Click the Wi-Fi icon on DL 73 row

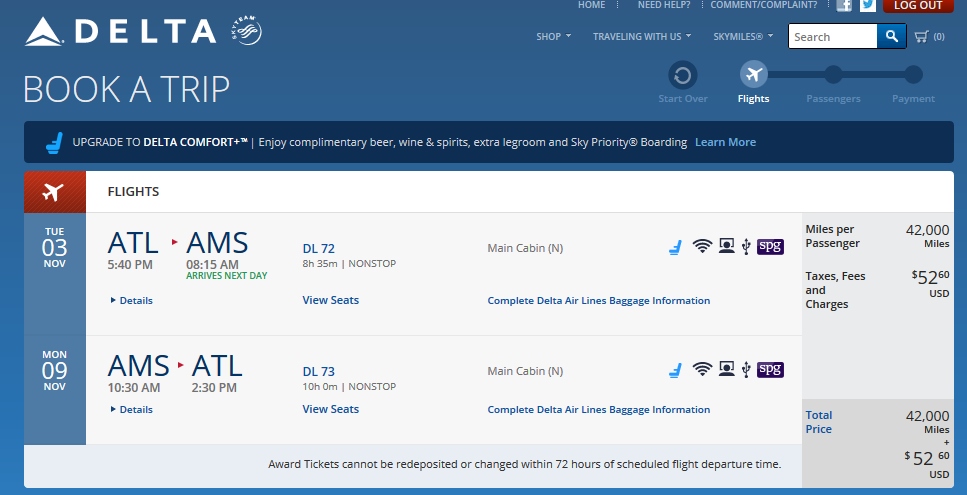point(702,369)
